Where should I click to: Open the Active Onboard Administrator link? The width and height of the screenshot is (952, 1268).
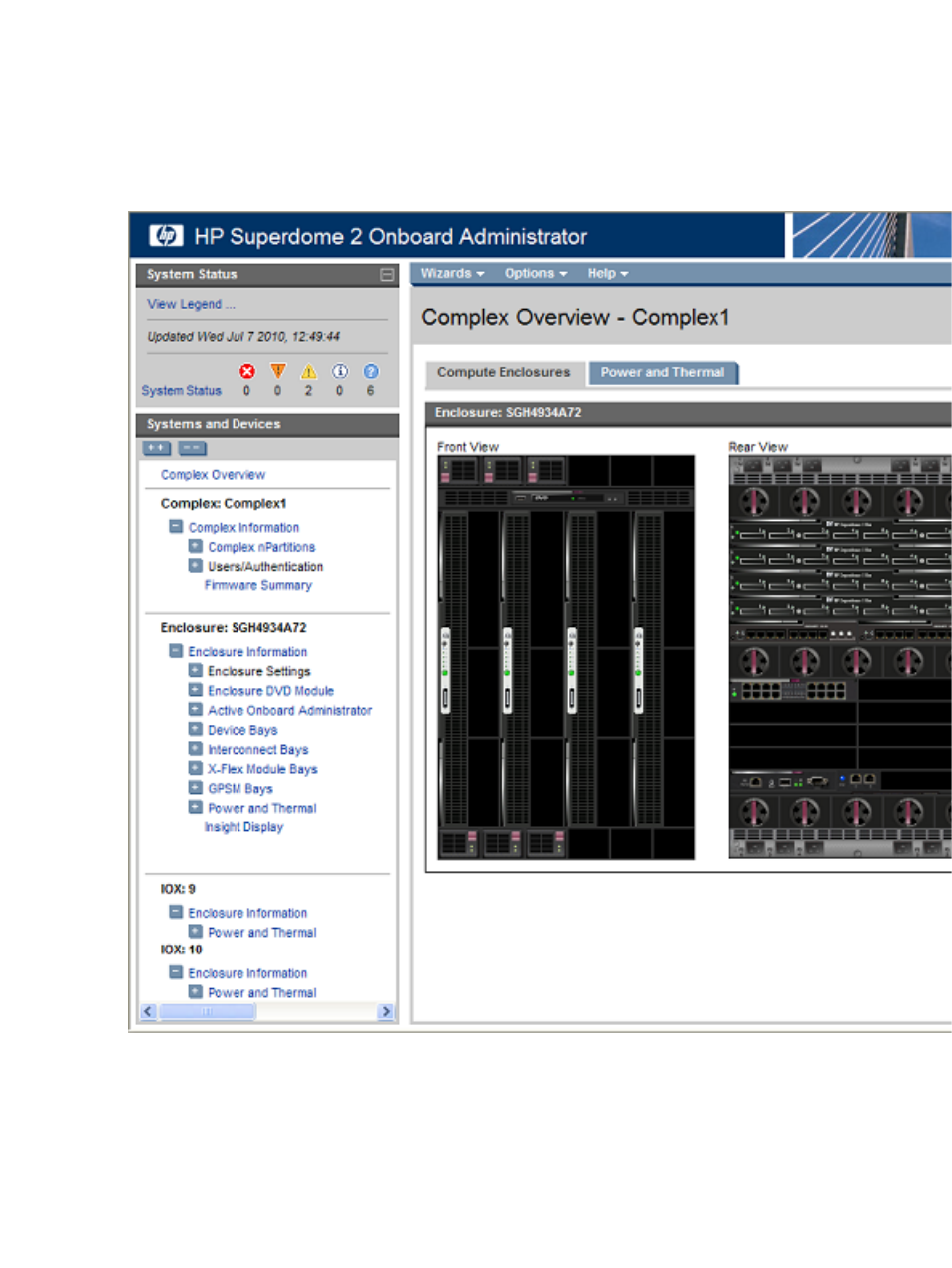coord(289,711)
